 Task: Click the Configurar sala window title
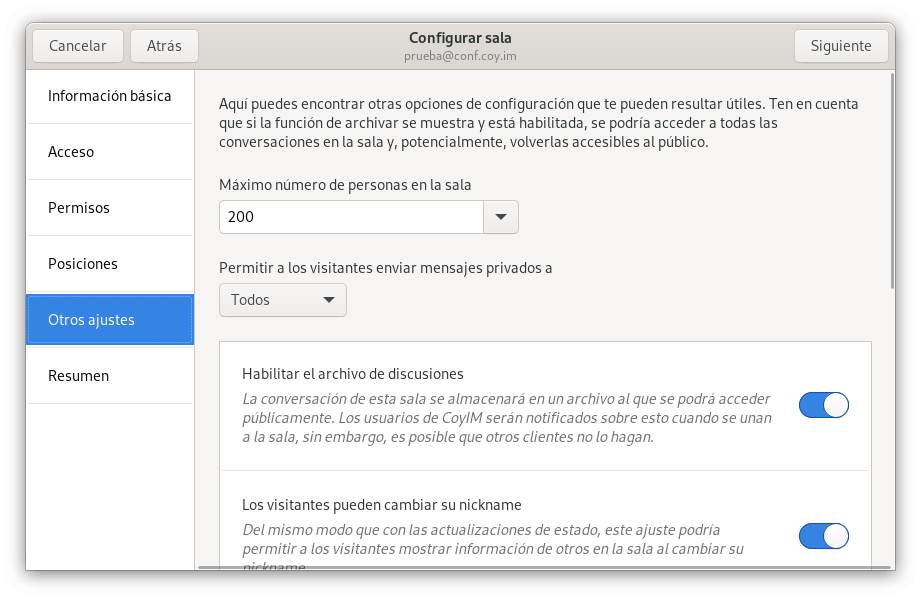tap(460, 38)
